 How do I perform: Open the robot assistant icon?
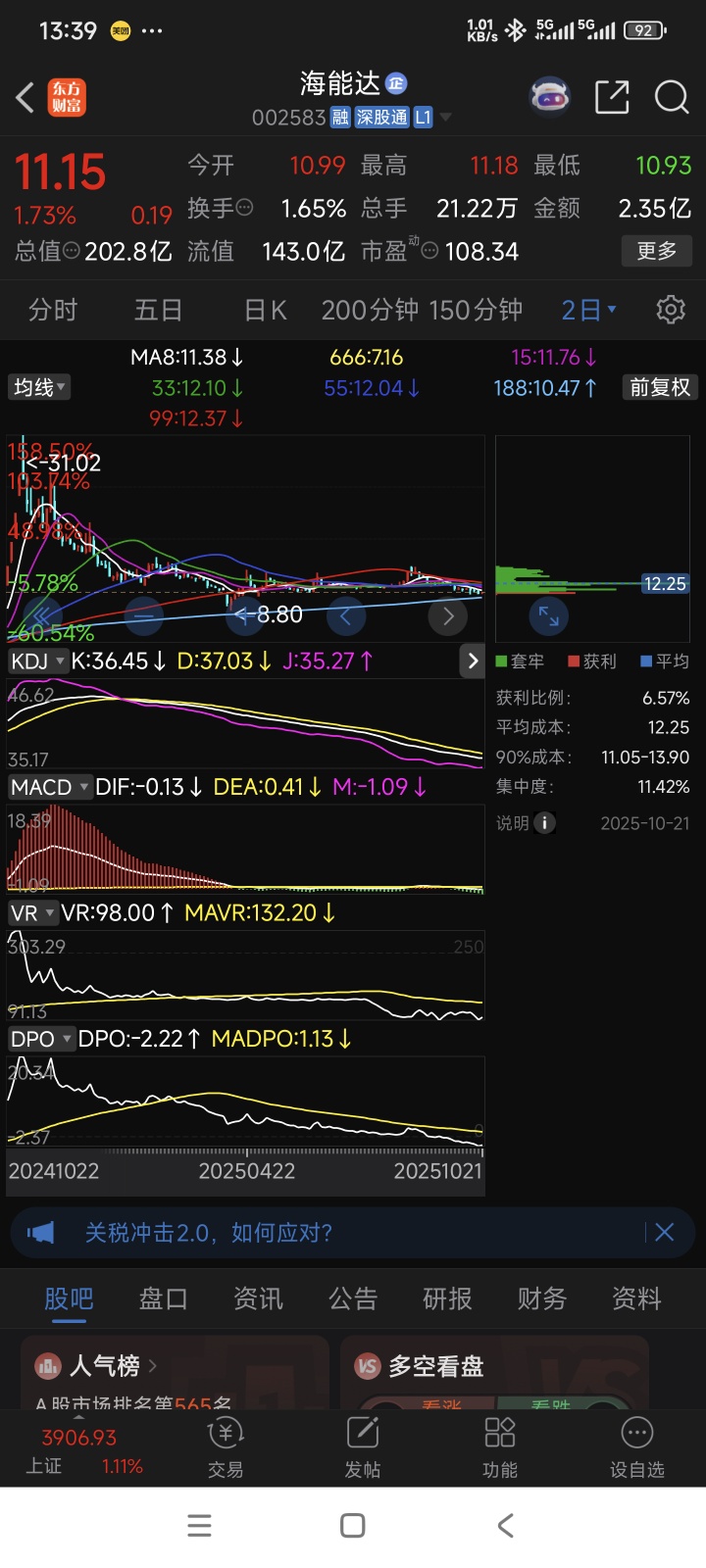(549, 97)
